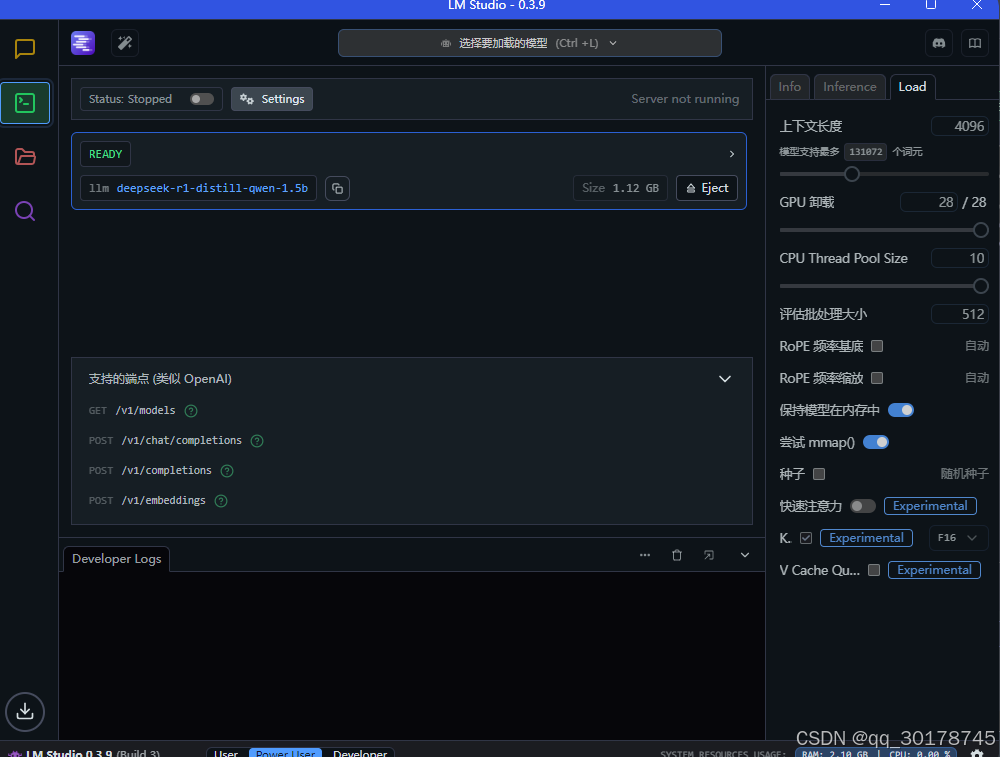This screenshot has height=757, width=1000.
Task: Edit the CPU Thread Pool Size value 10
Action: click(960, 258)
